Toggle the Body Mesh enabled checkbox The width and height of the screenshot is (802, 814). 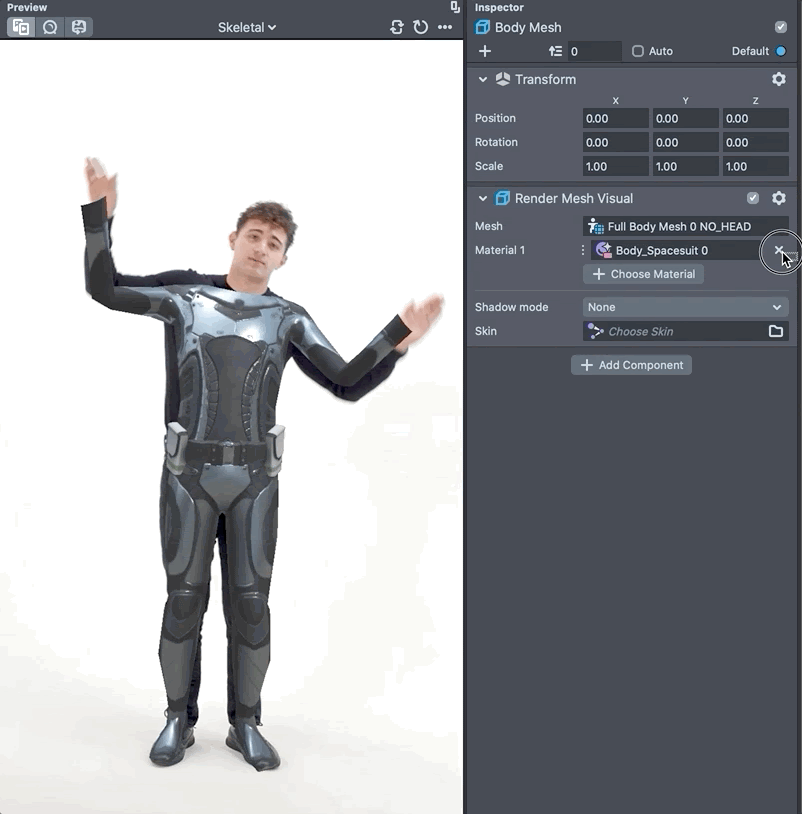pos(781,27)
